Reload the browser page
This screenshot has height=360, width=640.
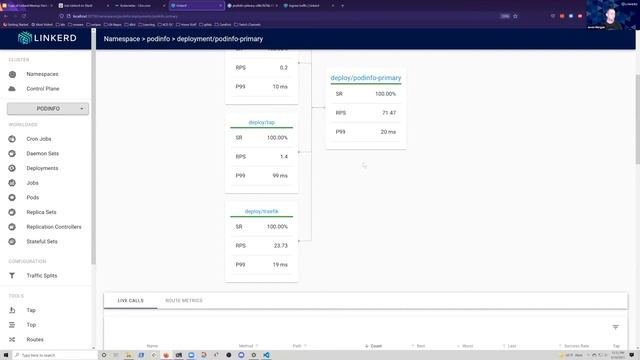tap(24, 16)
